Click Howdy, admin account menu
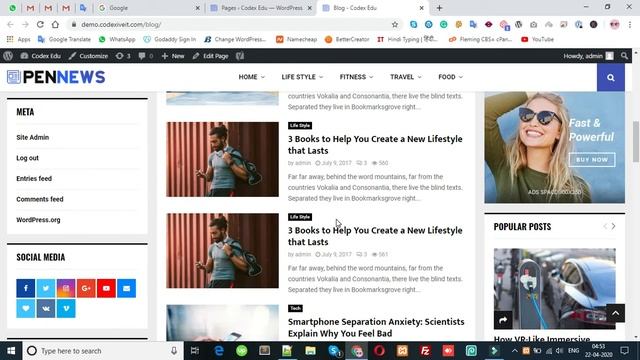Screen dimensions: 640x360 point(588,56)
